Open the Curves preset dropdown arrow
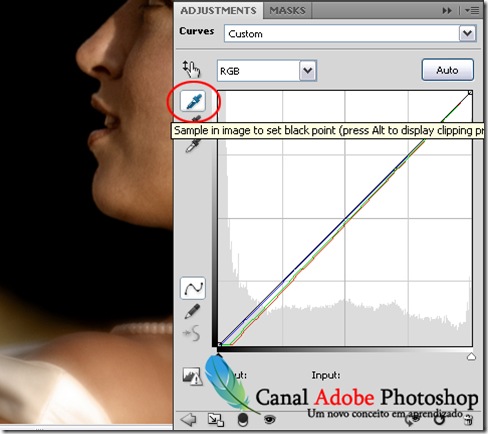Viewport: 488px width, 434px height. pos(468,33)
